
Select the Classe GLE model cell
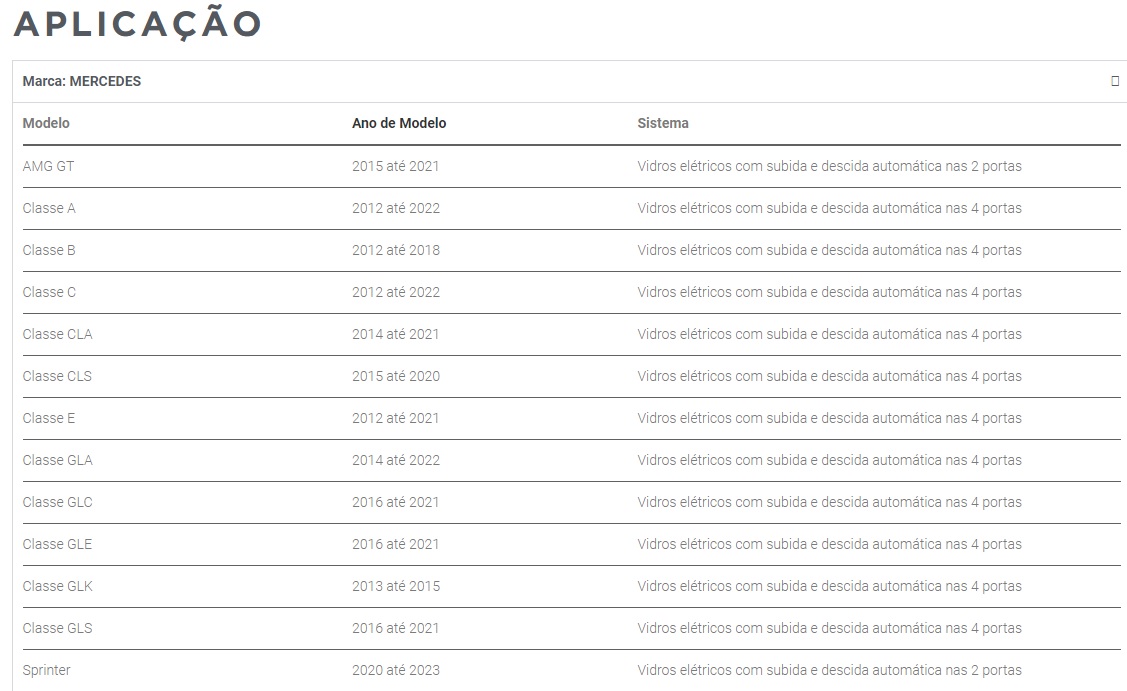coord(58,544)
